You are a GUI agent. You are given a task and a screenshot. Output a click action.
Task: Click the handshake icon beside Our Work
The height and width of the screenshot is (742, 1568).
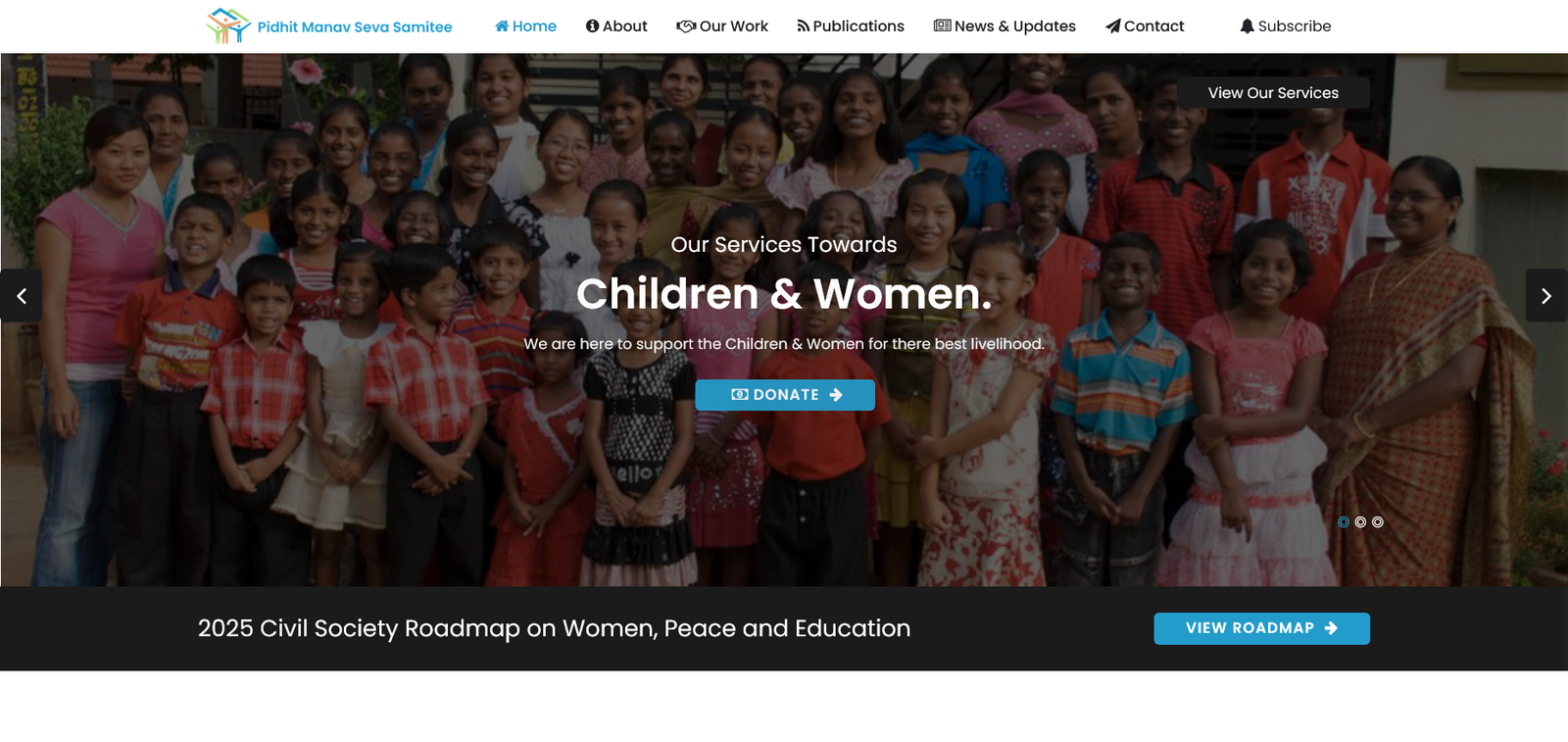(686, 26)
